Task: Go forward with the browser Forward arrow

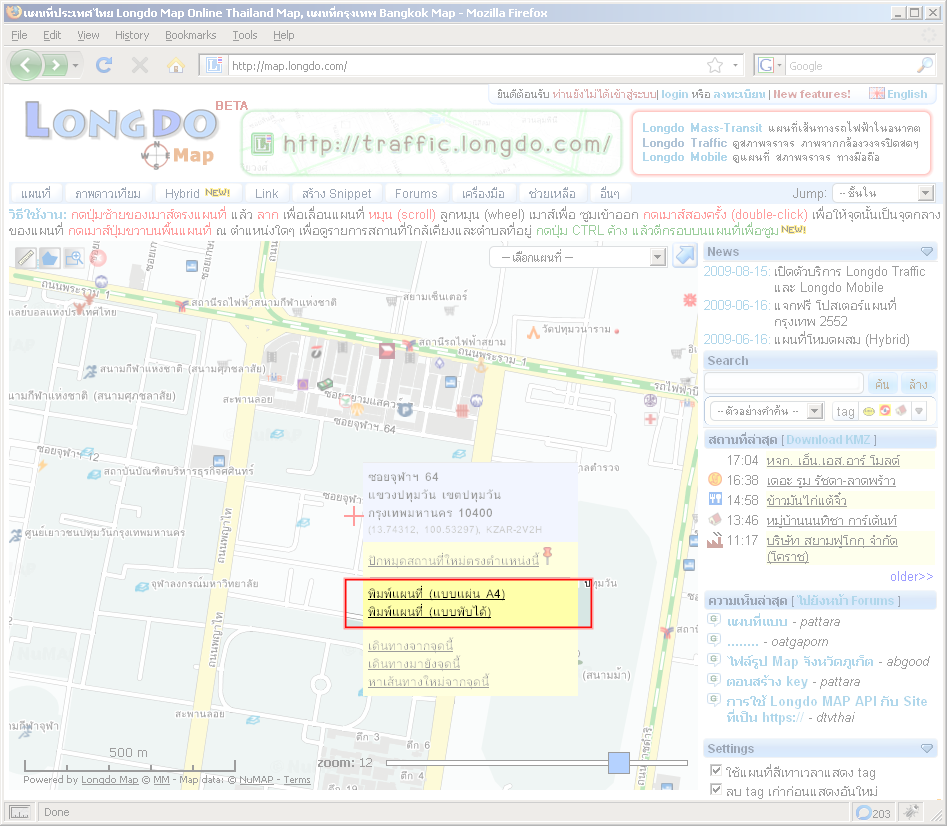Action: tap(56, 65)
